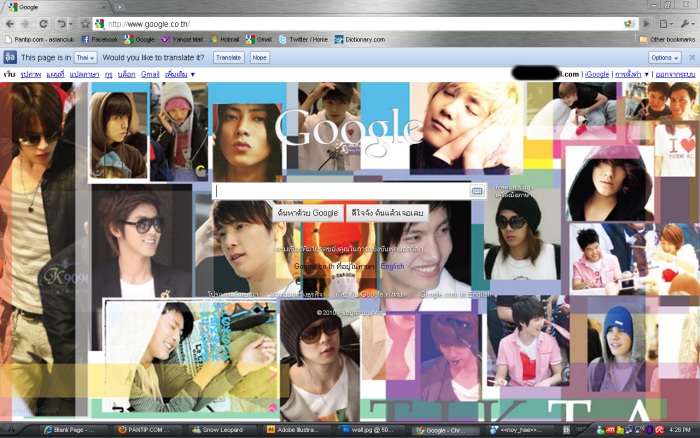Viewport: 700px width, 438px height.
Task: Click the undo-style curved arrow icon in toolbar
Action: click(x=62, y=24)
